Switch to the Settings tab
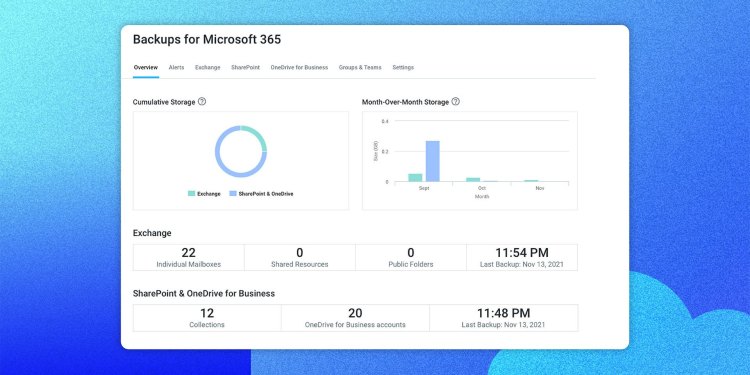This screenshot has height=375, width=750. pos(403,67)
